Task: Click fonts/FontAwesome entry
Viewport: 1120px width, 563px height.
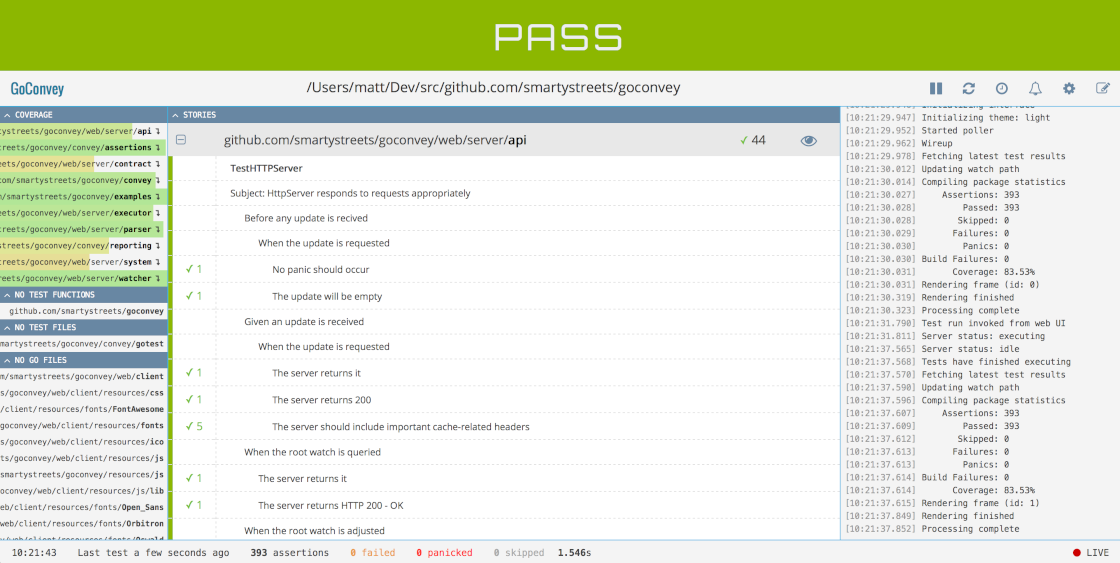Action: point(82,409)
